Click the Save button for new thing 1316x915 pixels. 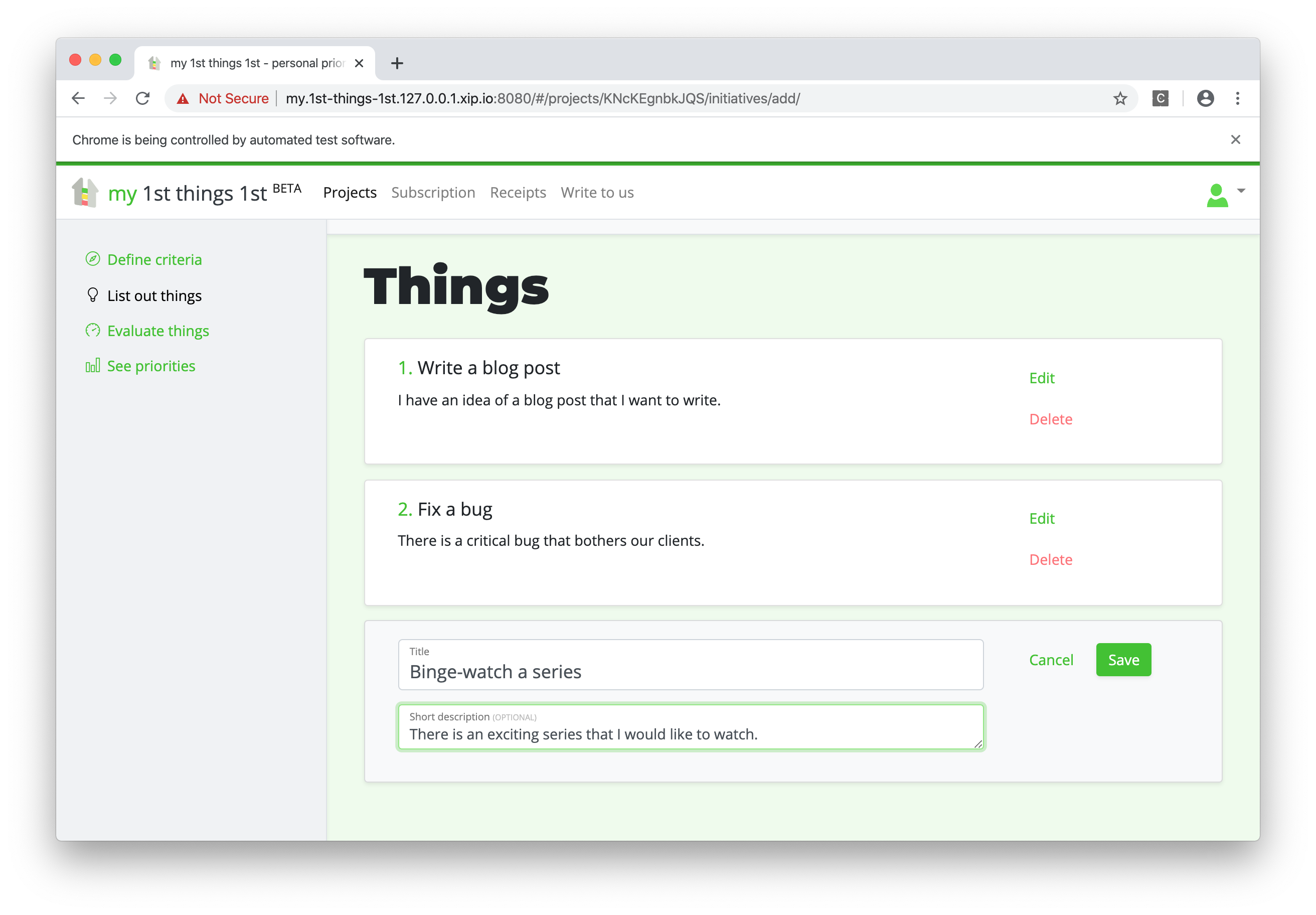point(1122,659)
